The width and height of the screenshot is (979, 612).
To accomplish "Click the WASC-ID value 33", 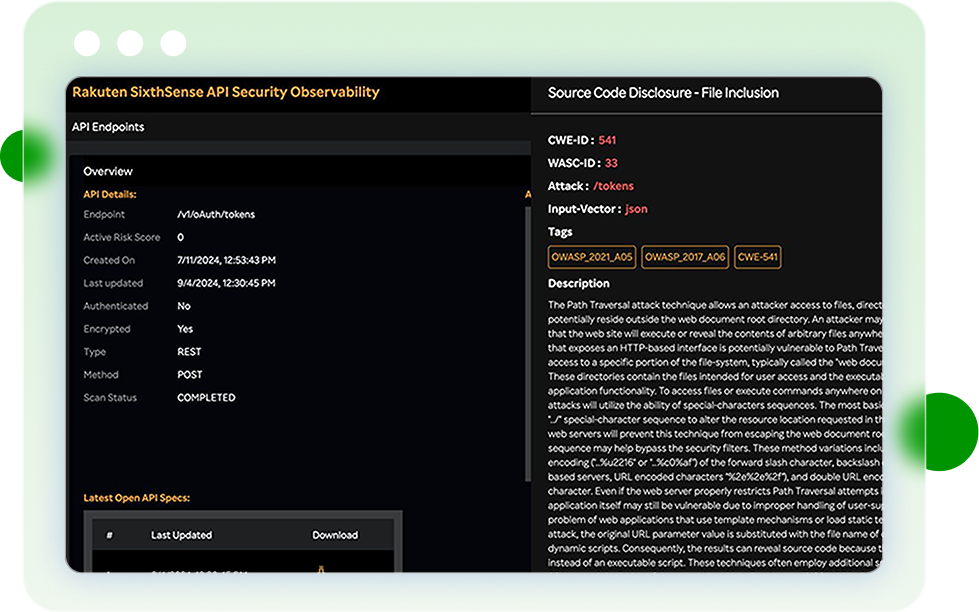I will (611, 163).
